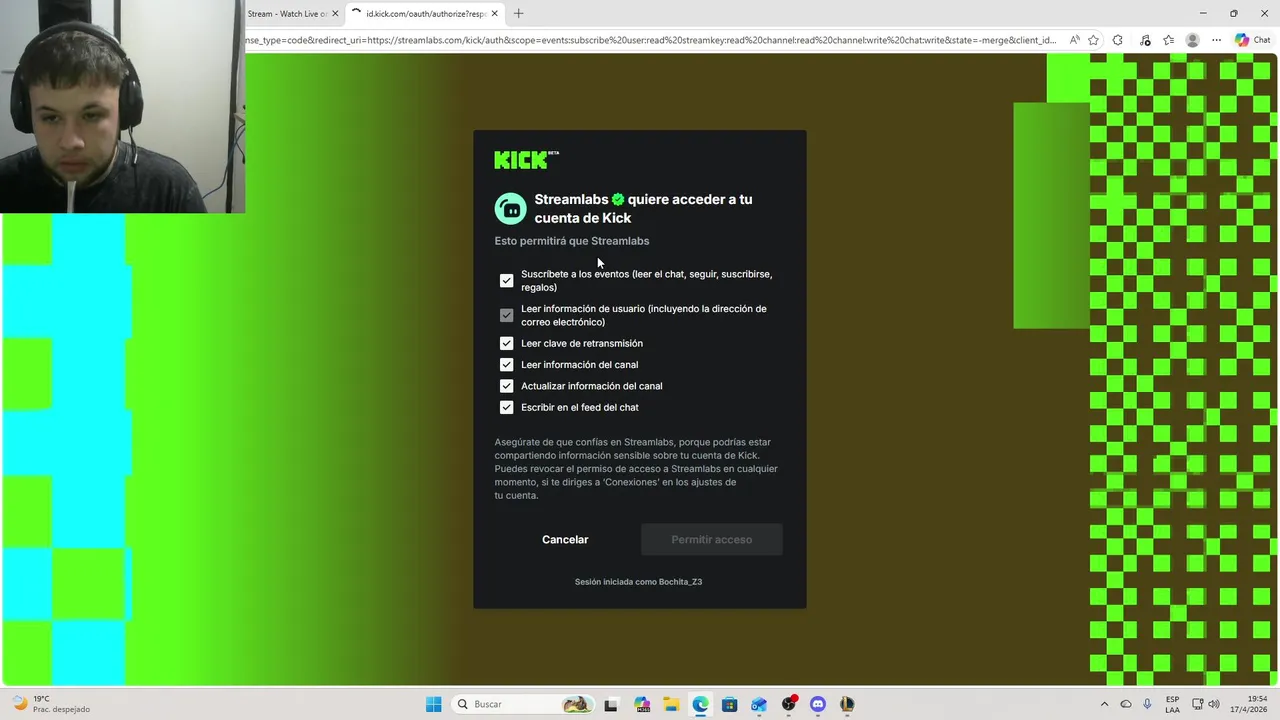Click the Streamlabs app avatar icon
Screen dimensions: 1280x720
point(510,208)
